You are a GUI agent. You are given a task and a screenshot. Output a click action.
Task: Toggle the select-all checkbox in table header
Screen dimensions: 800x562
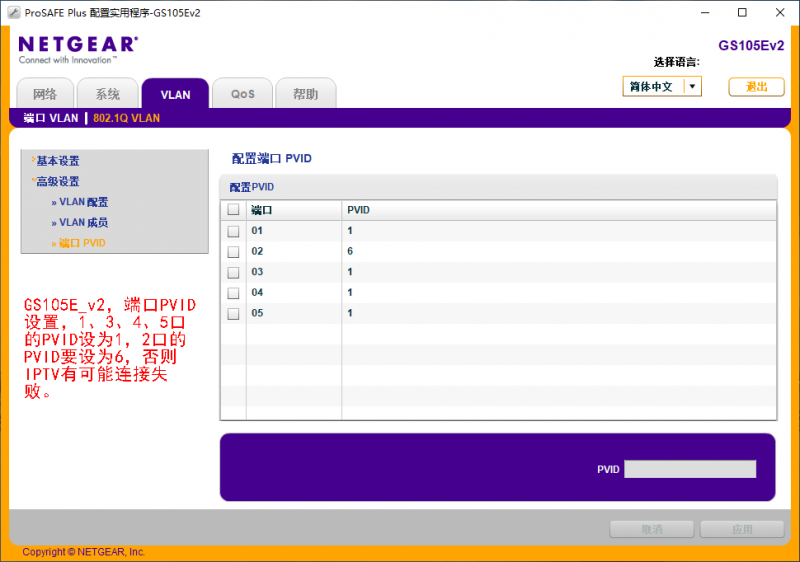(x=234, y=210)
